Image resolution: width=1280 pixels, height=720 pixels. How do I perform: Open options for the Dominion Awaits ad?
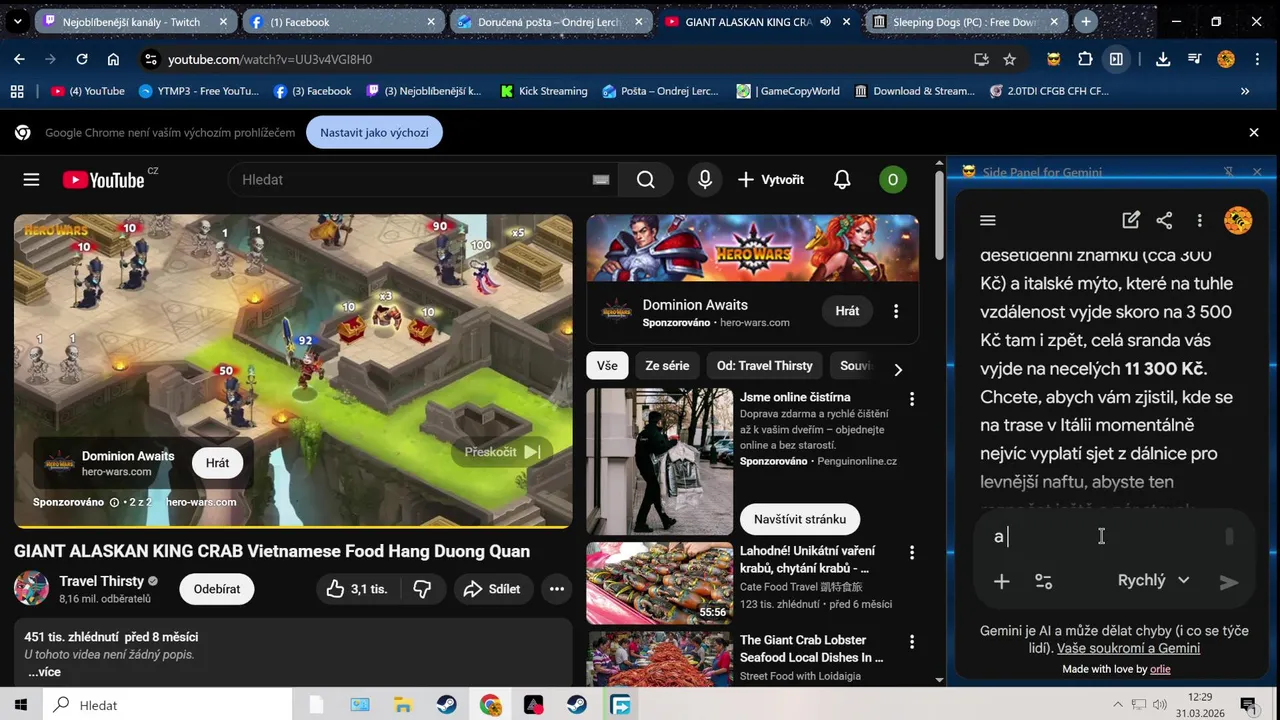pos(896,311)
